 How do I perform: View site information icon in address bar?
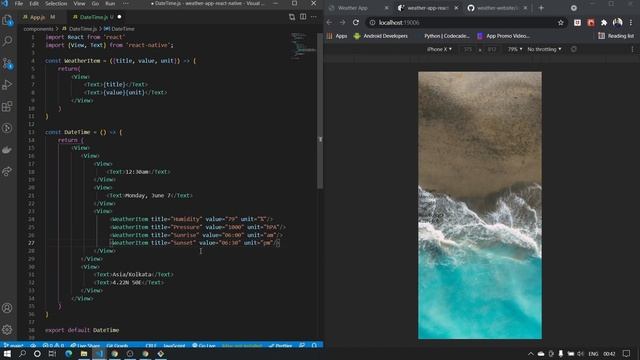[x=372, y=22]
